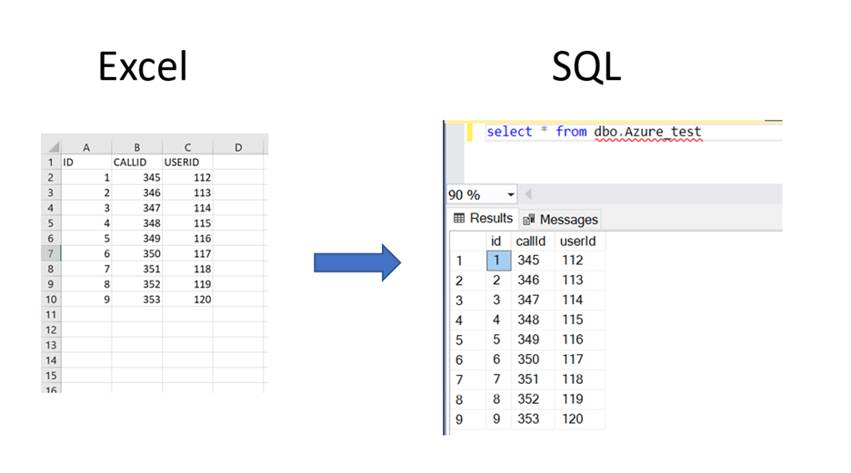Click Excel select-all corner triangle
The width and height of the screenshot is (851, 473).
(51, 147)
